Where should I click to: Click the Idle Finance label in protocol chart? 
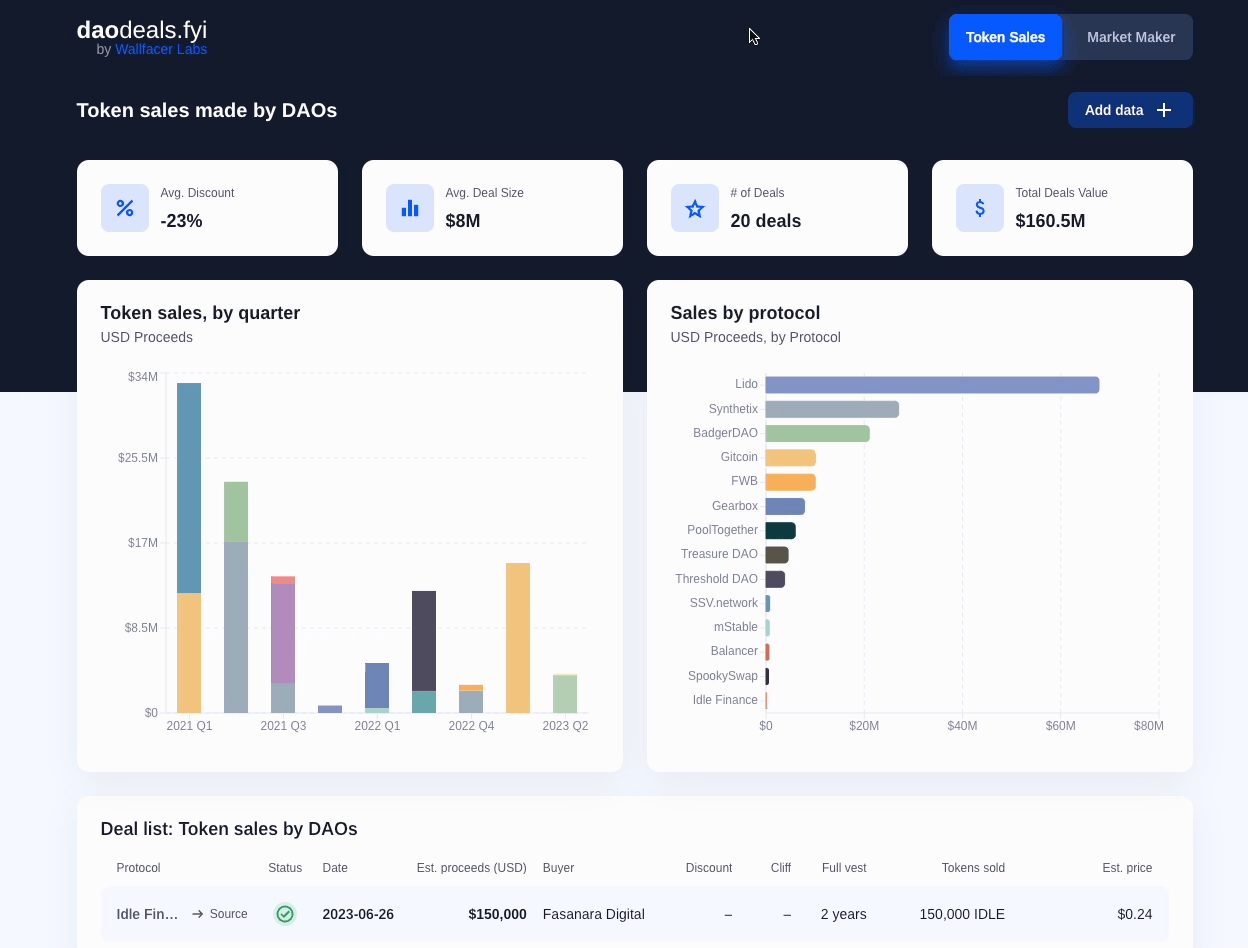pyautogui.click(x=725, y=700)
